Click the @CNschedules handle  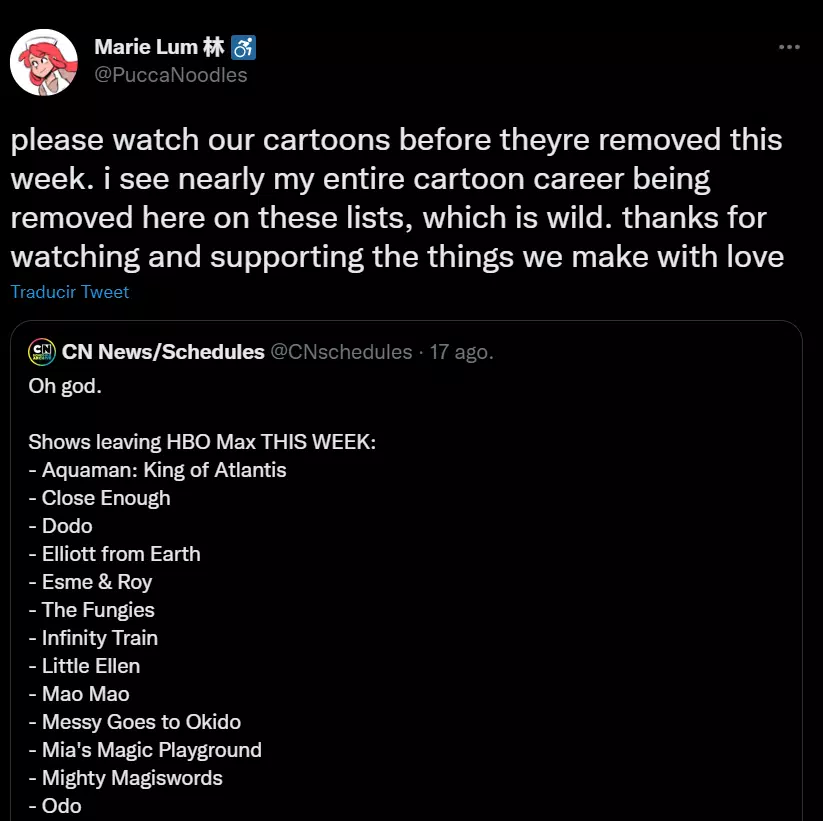pyautogui.click(x=341, y=352)
